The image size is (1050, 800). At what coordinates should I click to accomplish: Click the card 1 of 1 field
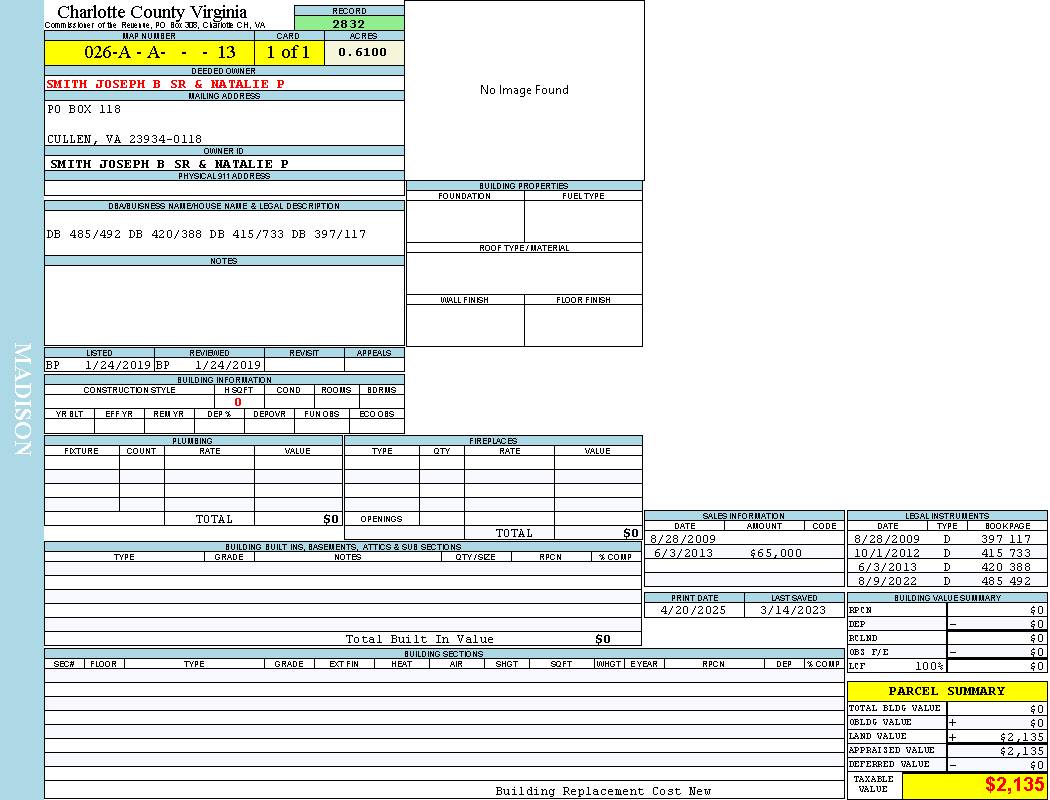[x=289, y=52]
